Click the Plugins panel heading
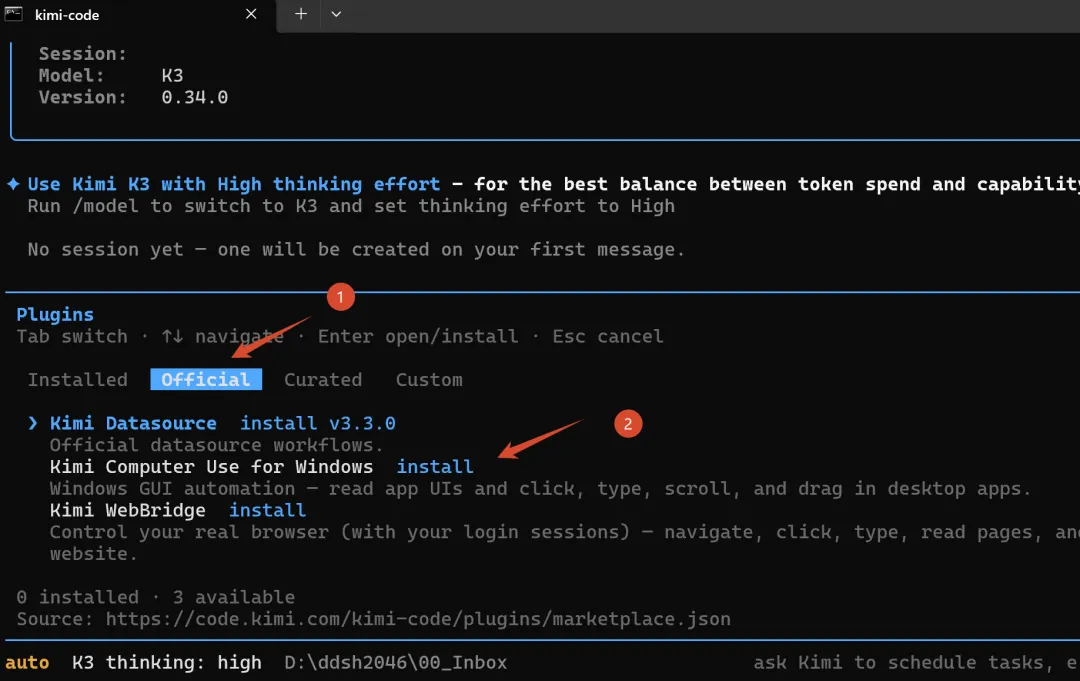The width and height of the screenshot is (1080, 681). [x=55, y=315]
